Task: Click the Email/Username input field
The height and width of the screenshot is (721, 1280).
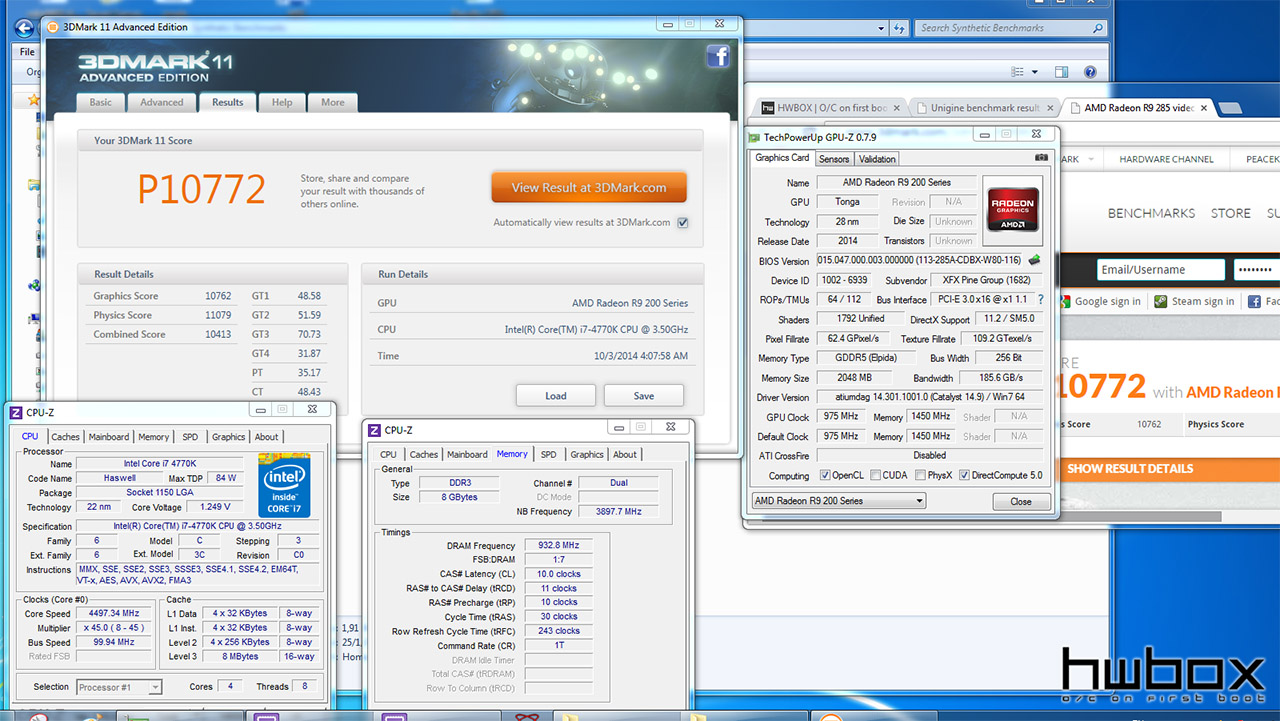Action: [1160, 270]
